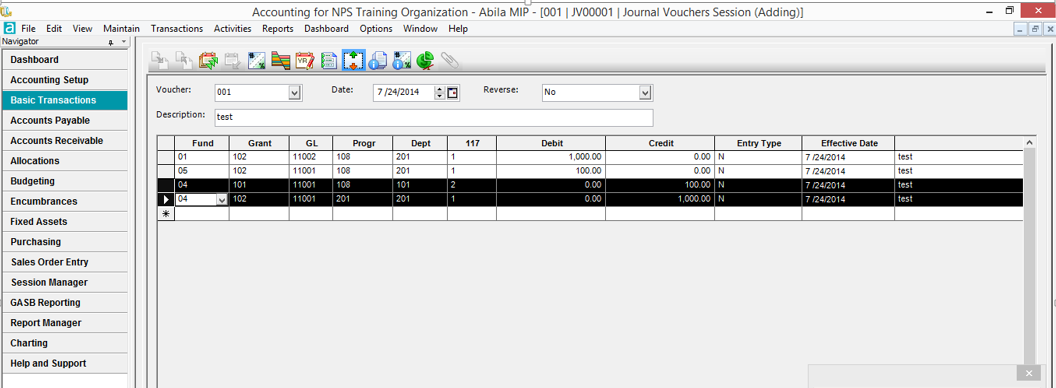Click the calendar with green arrows icon
Screen dimensions: 1056x388
208,61
